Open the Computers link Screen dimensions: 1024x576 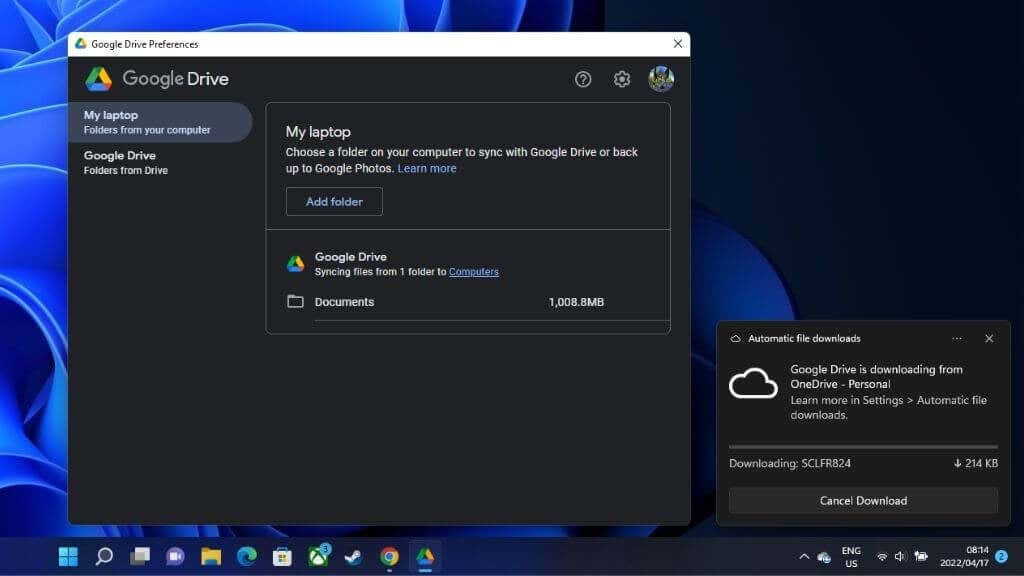(x=473, y=272)
